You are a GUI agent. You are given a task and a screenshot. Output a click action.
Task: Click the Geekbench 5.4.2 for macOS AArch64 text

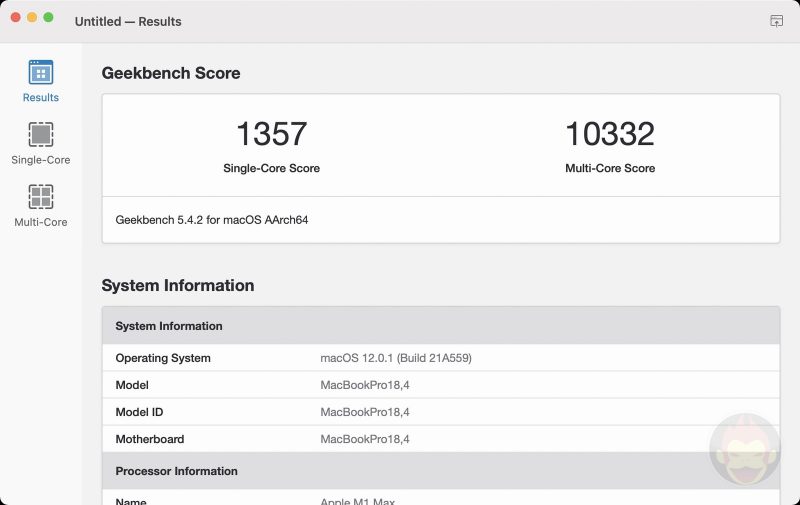[212, 220]
